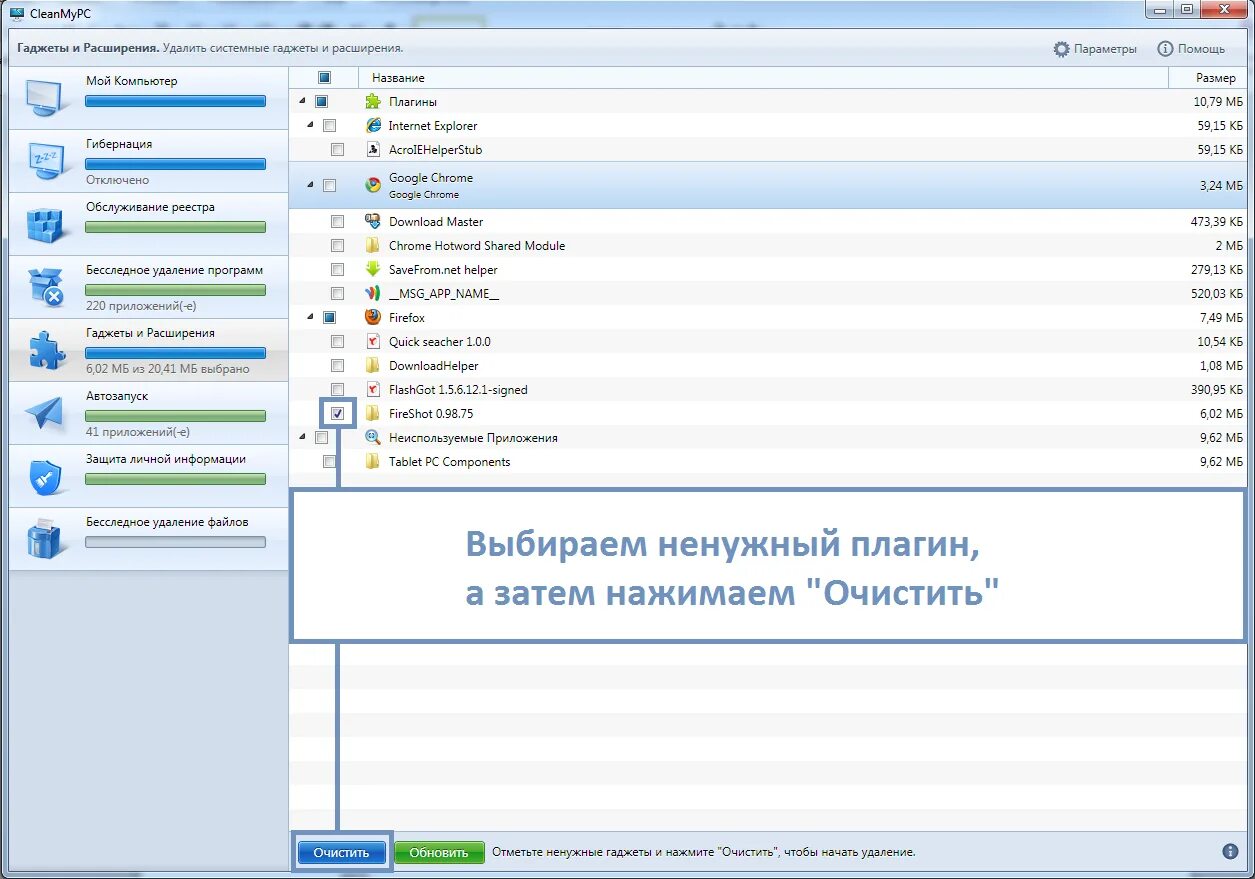Click the privacy shield icon
Screen dimensions: 1255x879
pyautogui.click(x=46, y=476)
